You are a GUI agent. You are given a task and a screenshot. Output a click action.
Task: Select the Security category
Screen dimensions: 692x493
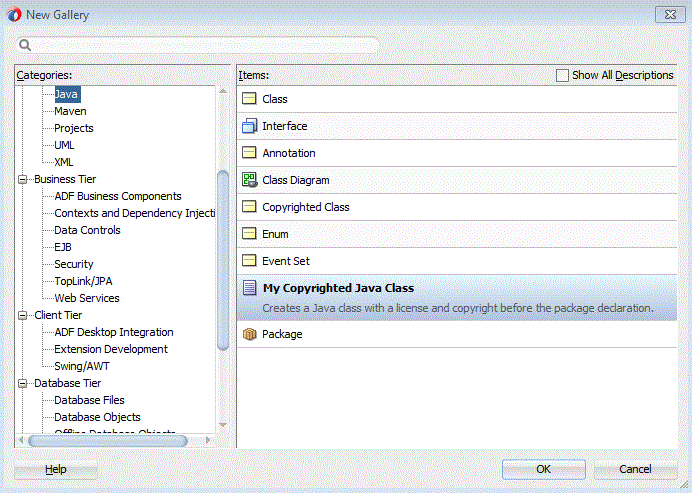click(74, 264)
